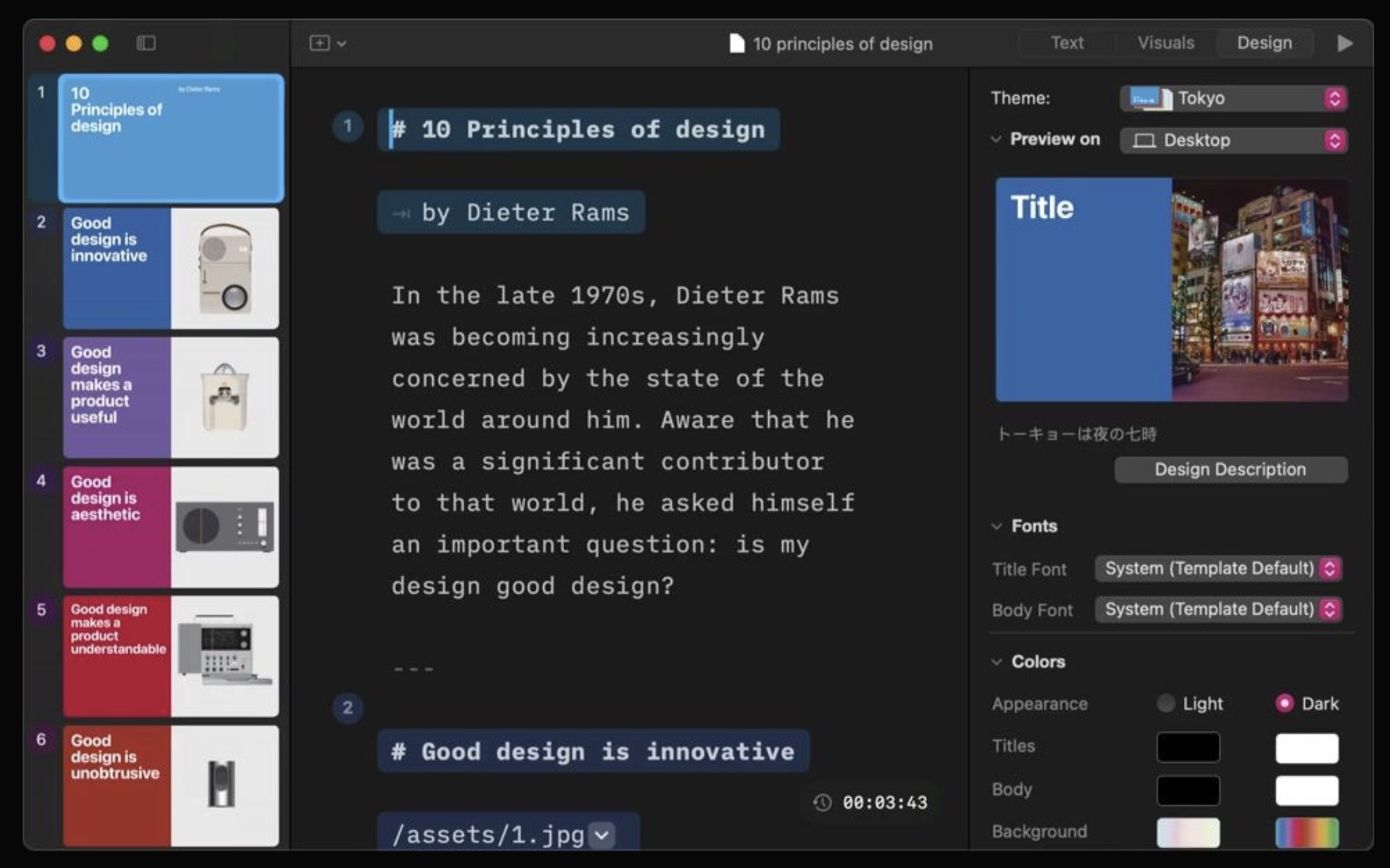Switch to the Visuals tab
Screen dimensions: 1390x868
click(x=1166, y=43)
